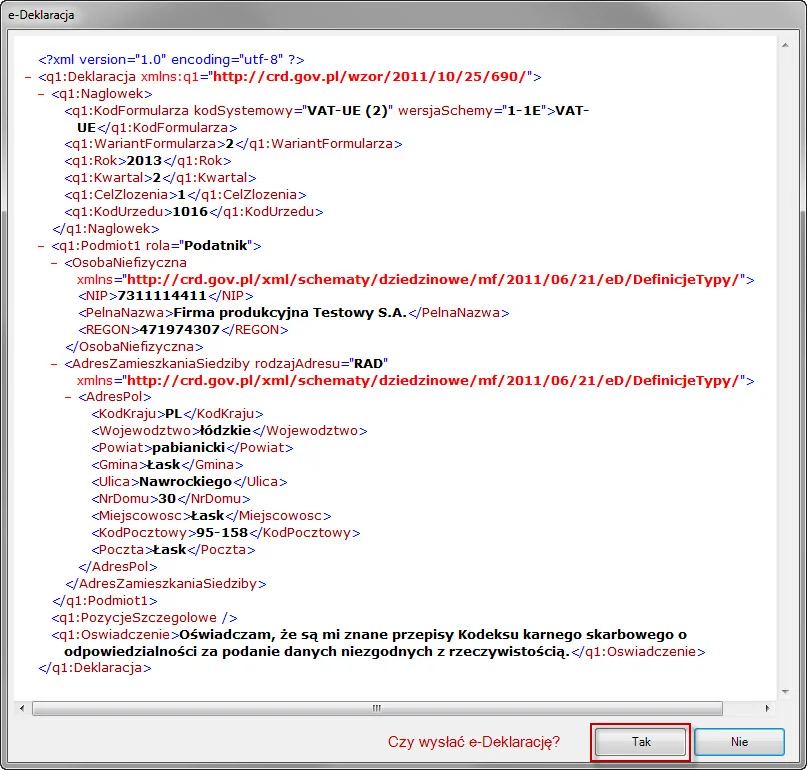
Task: Click the year value 2013
Action: point(144,161)
